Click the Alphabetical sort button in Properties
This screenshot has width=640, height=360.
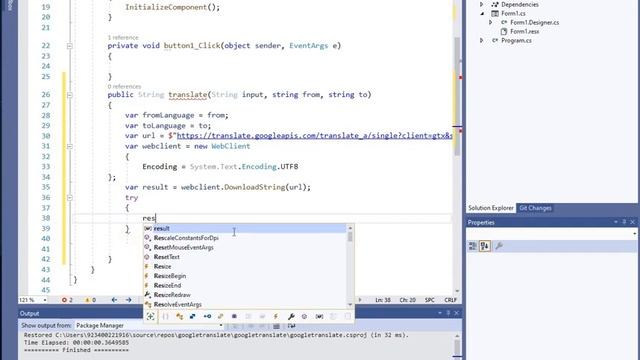click(485, 246)
